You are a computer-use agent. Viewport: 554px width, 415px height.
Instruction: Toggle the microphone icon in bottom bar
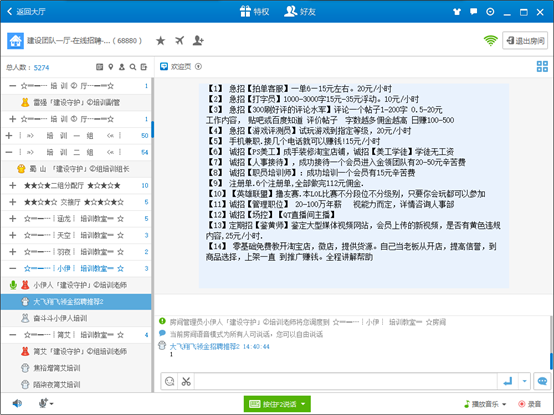[46, 403]
